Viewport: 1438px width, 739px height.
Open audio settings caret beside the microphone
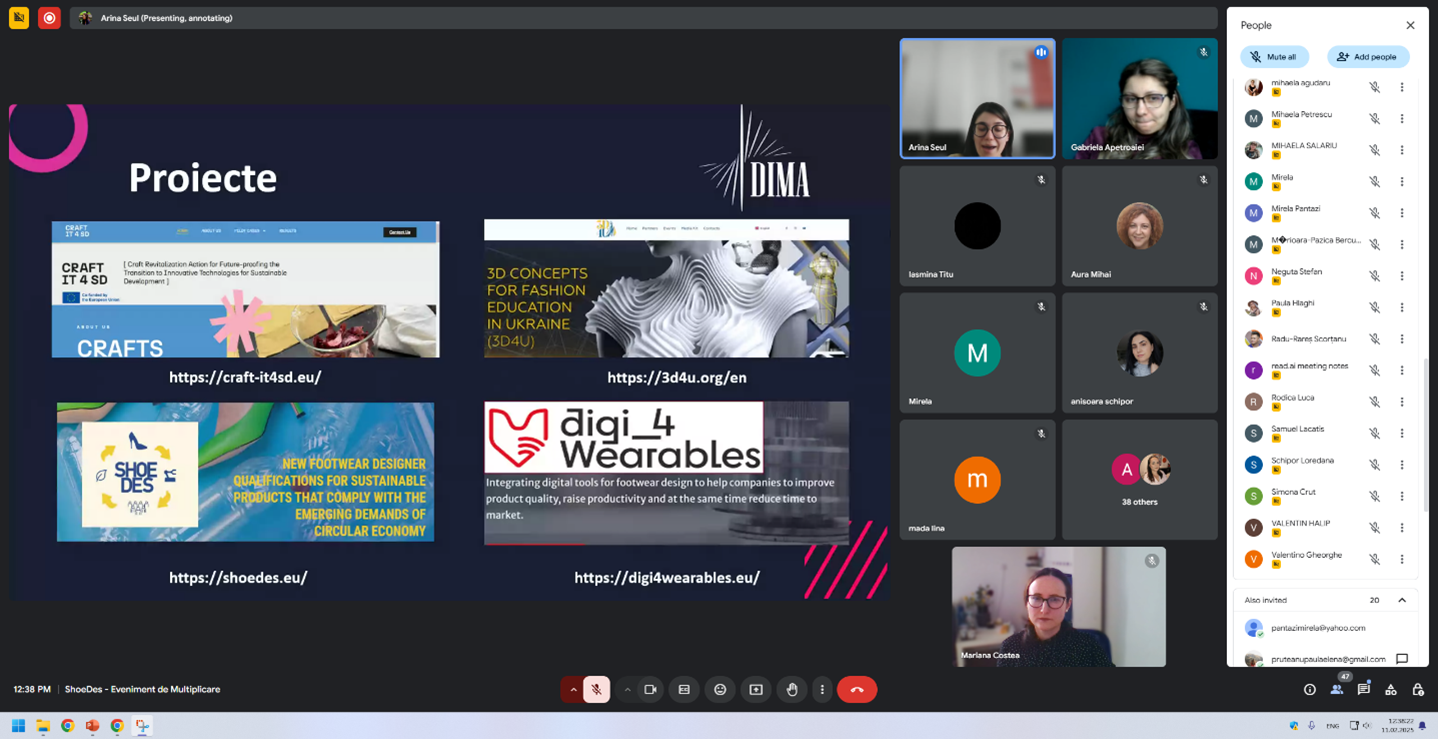tap(573, 689)
